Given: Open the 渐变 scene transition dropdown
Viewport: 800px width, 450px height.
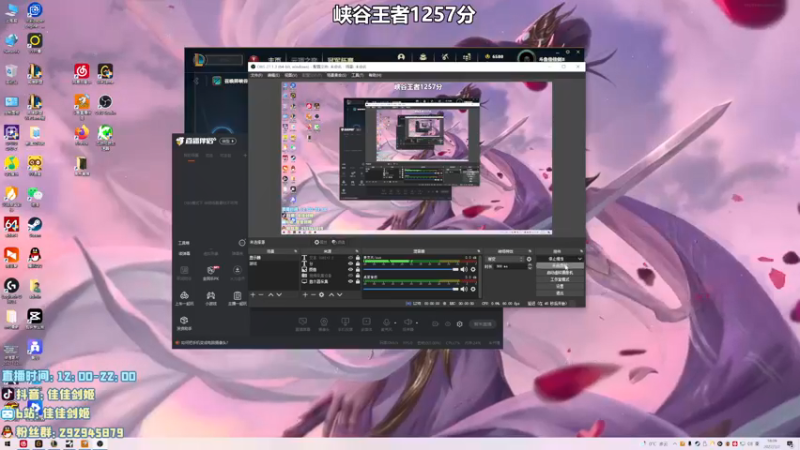Looking at the screenshot, I should 505,259.
